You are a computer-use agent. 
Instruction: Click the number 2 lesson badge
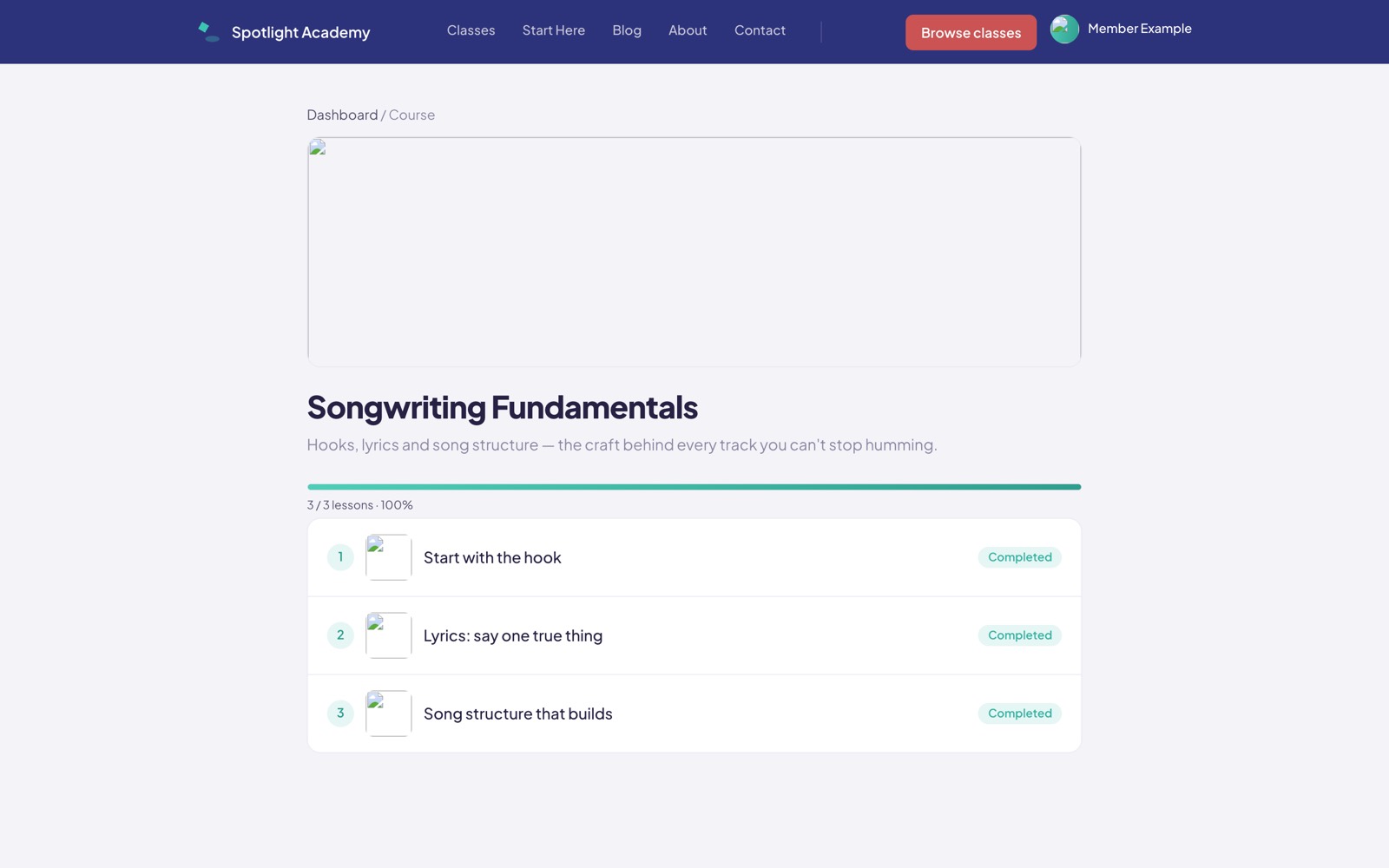coord(340,635)
